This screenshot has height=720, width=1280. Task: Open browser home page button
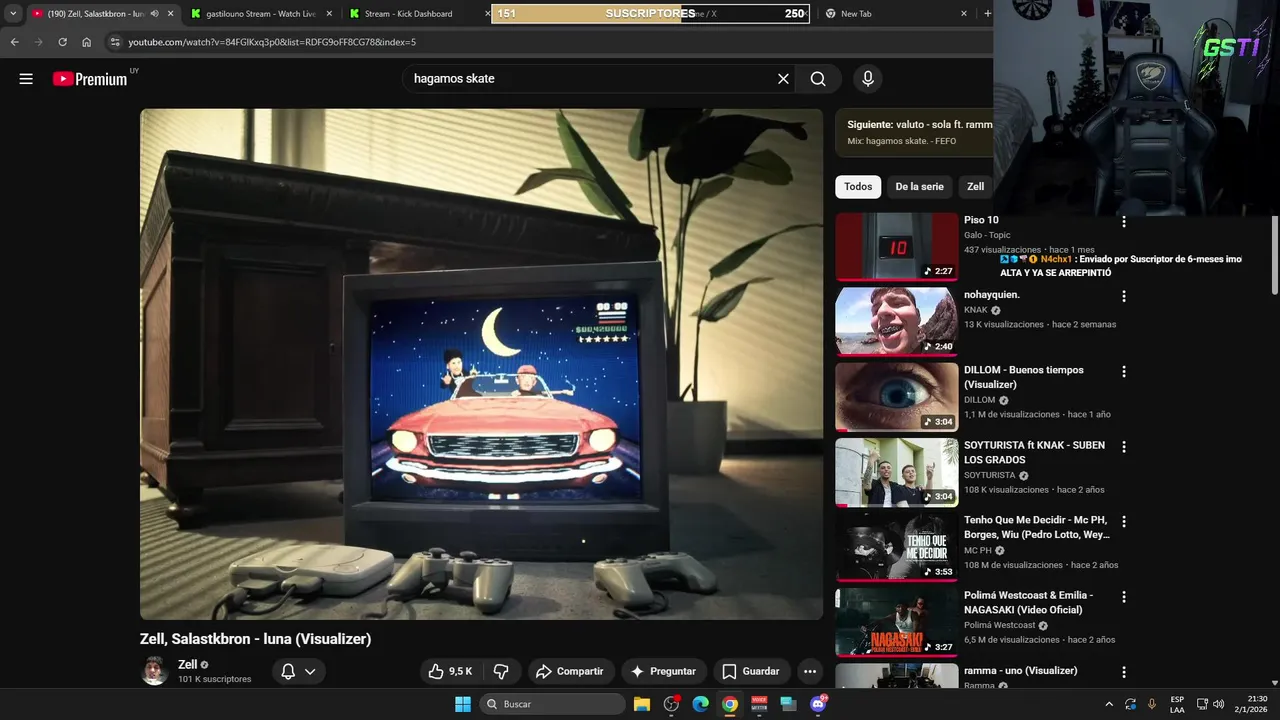[87, 42]
